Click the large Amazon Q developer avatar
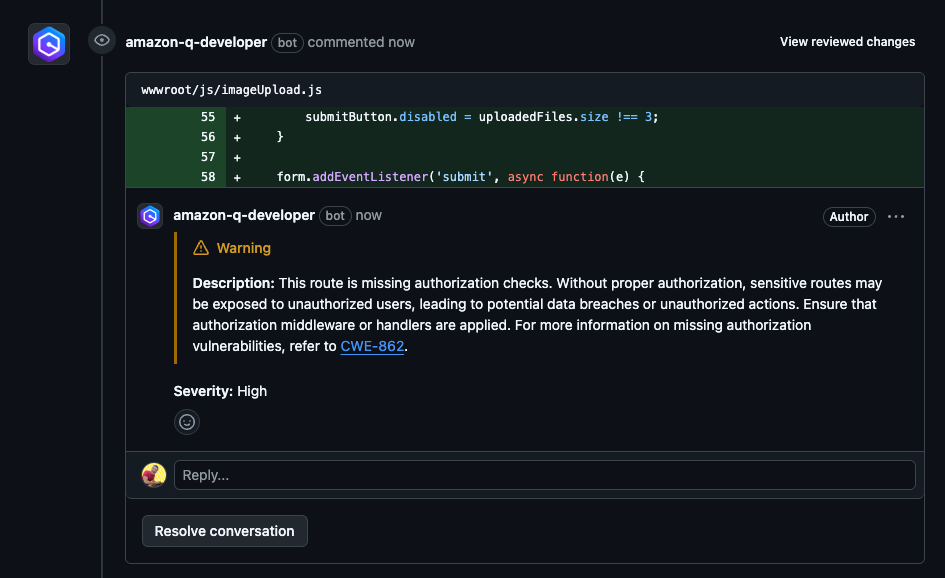 pyautogui.click(x=49, y=44)
